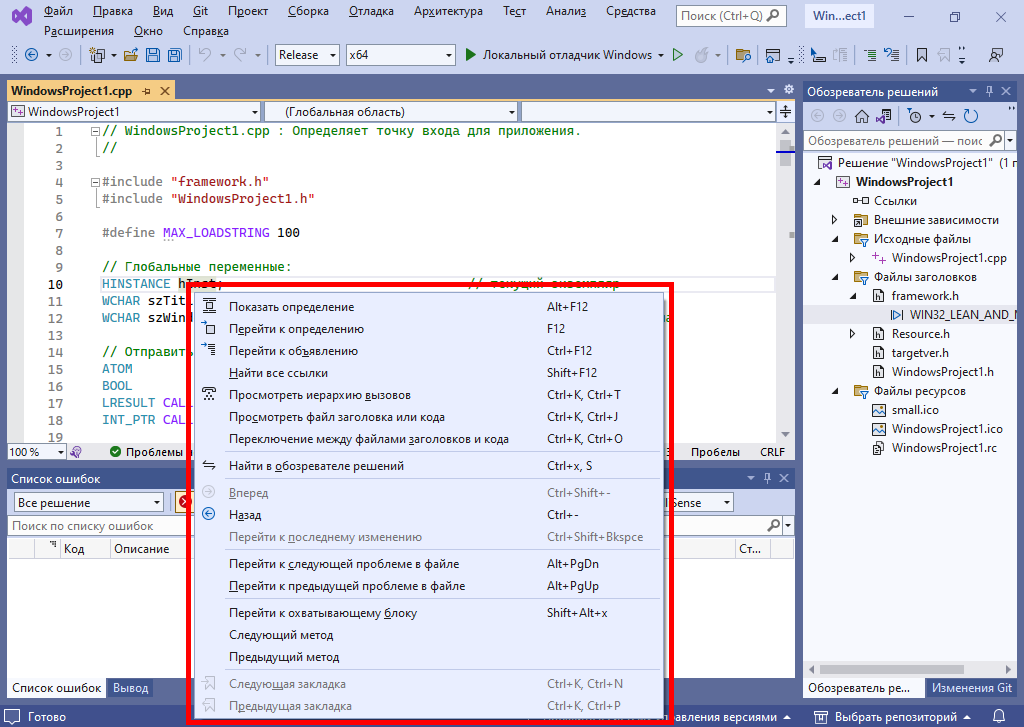Toggle pin on WindowsProject1.cpp tab

pyautogui.click(x=146, y=91)
